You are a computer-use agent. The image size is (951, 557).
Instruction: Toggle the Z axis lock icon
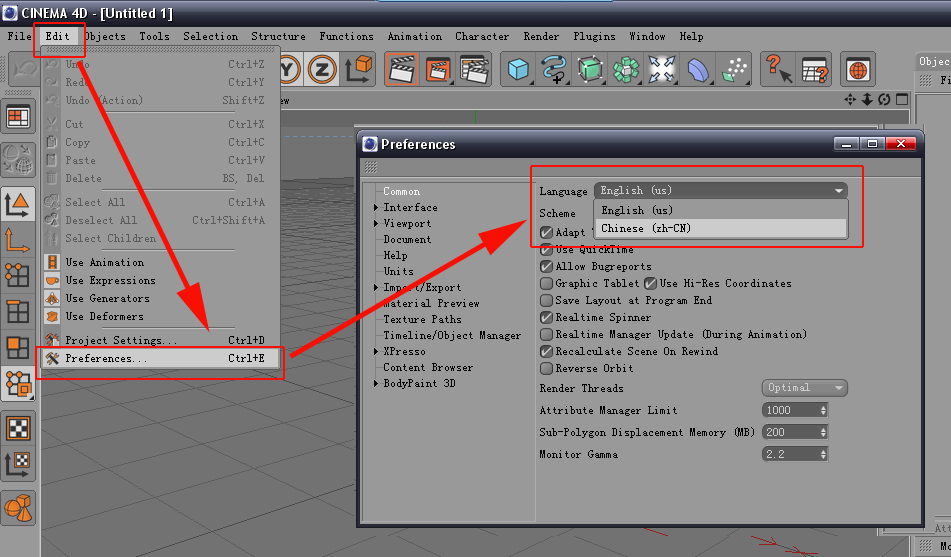pos(321,69)
